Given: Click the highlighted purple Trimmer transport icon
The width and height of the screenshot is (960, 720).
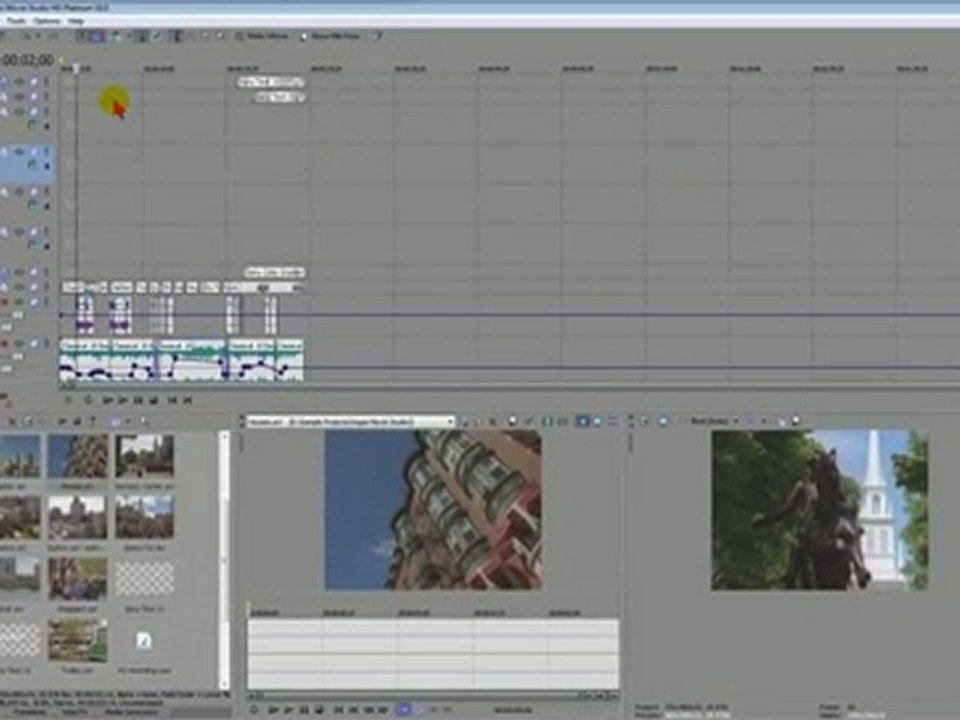Looking at the screenshot, I should (x=404, y=710).
